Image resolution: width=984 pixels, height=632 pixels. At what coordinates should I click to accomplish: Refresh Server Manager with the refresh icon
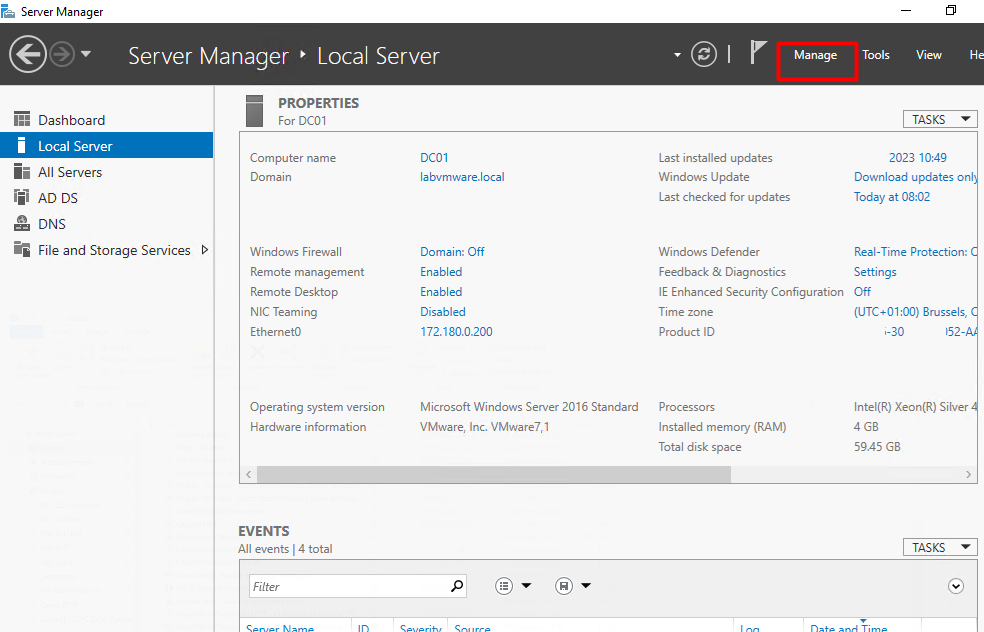[x=703, y=54]
